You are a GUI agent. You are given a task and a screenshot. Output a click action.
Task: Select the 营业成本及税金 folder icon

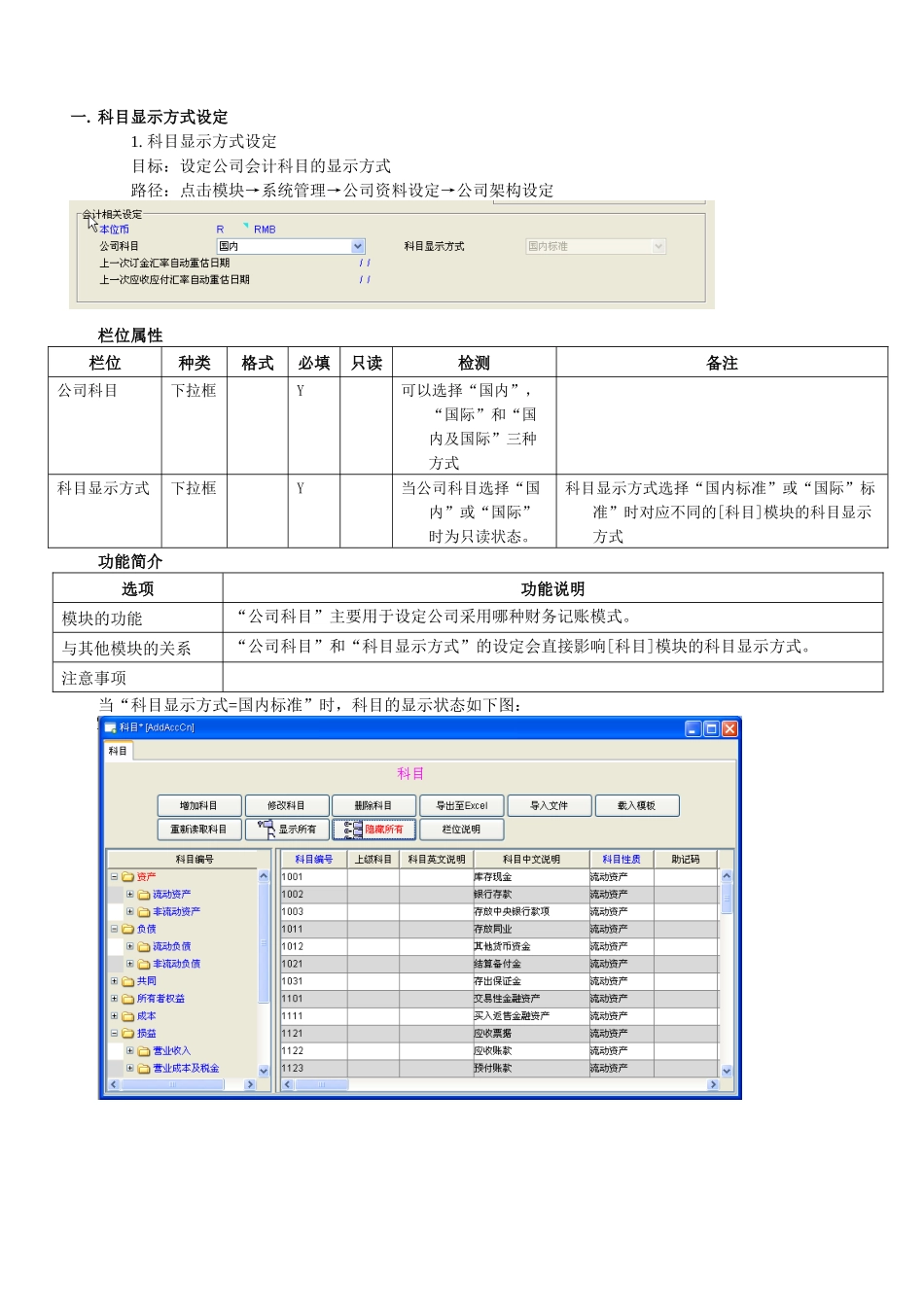coord(144,1069)
